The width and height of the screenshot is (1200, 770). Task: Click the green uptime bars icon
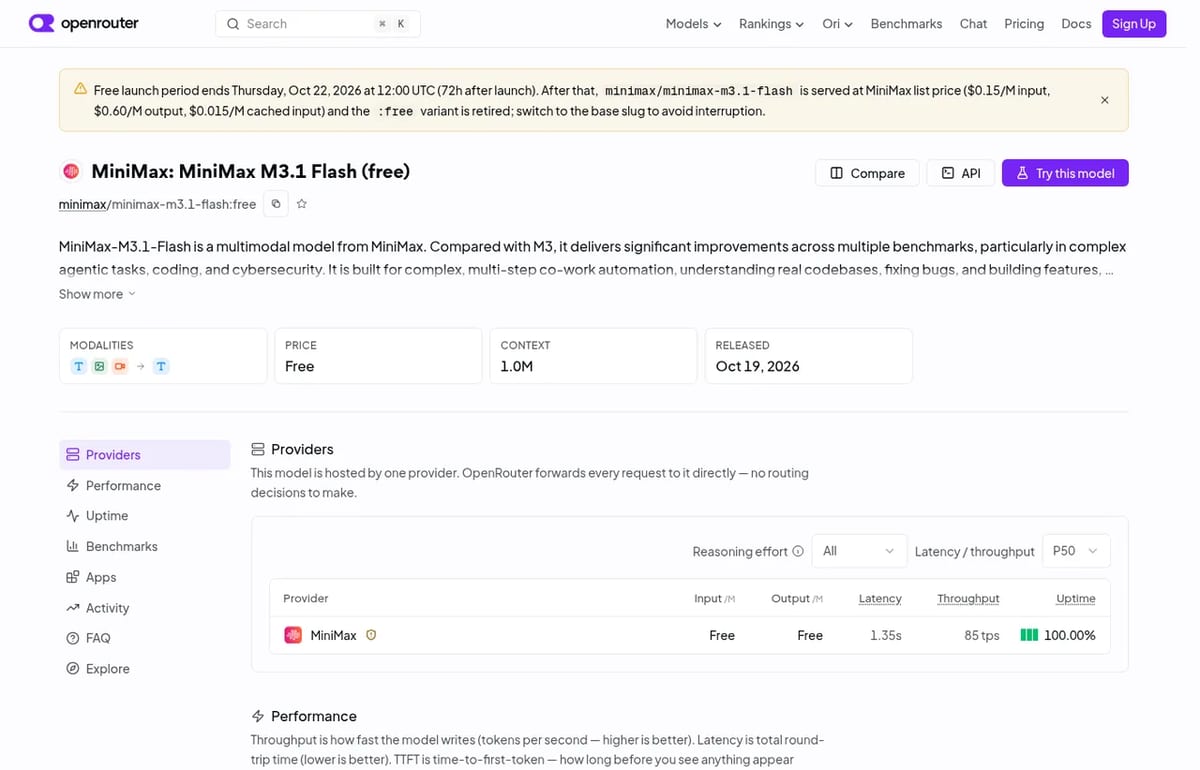click(1029, 635)
